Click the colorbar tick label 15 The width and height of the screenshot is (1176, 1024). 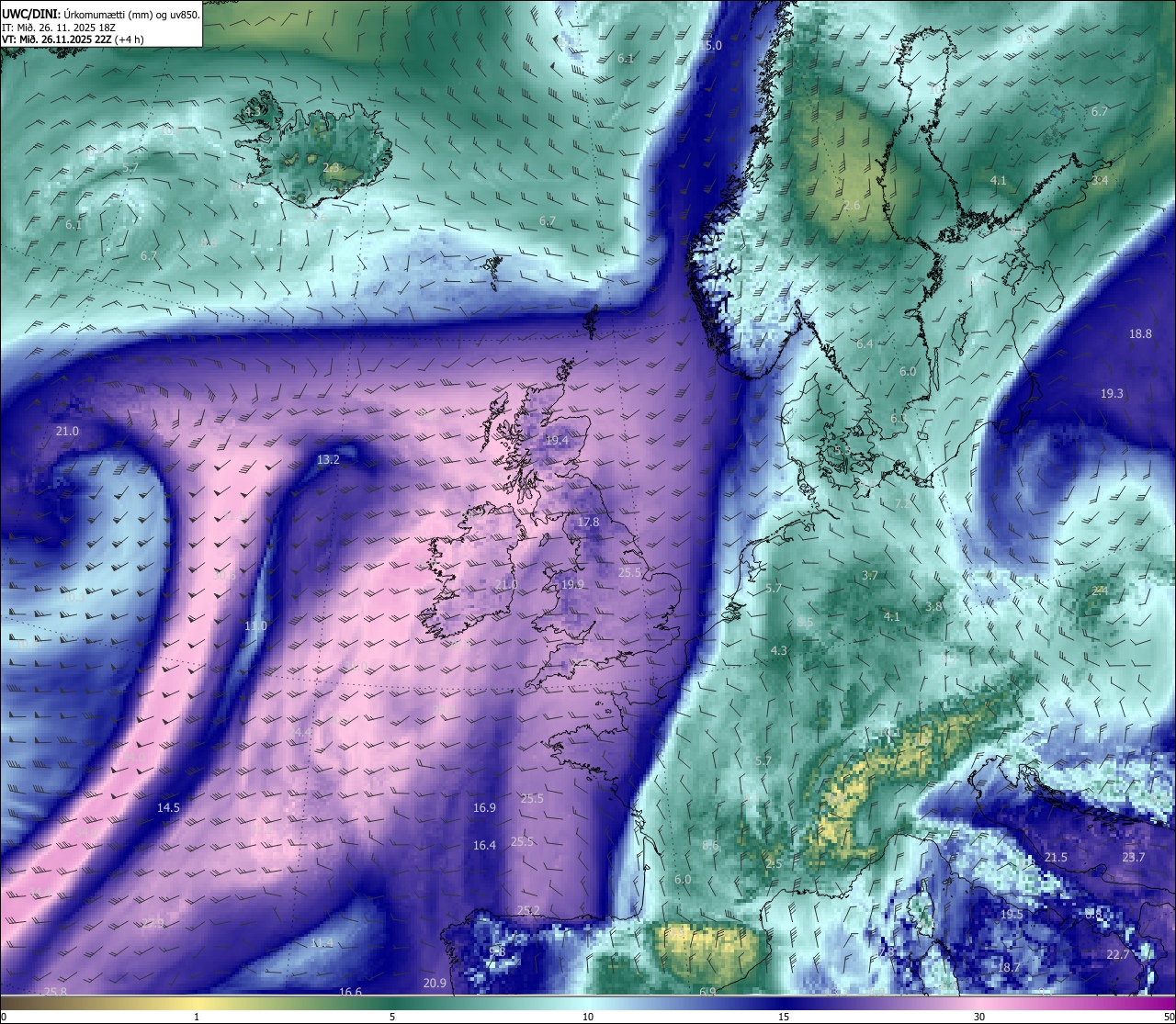[x=784, y=1017]
